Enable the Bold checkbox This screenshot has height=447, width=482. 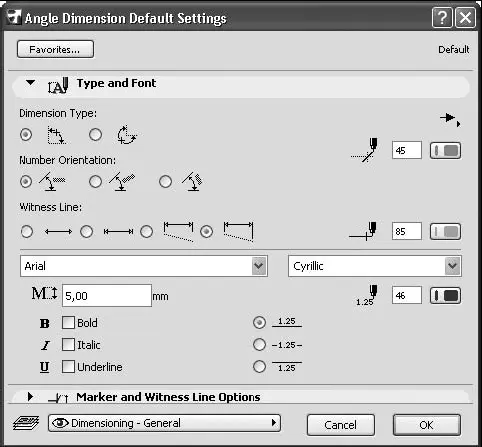pyautogui.click(x=68, y=323)
